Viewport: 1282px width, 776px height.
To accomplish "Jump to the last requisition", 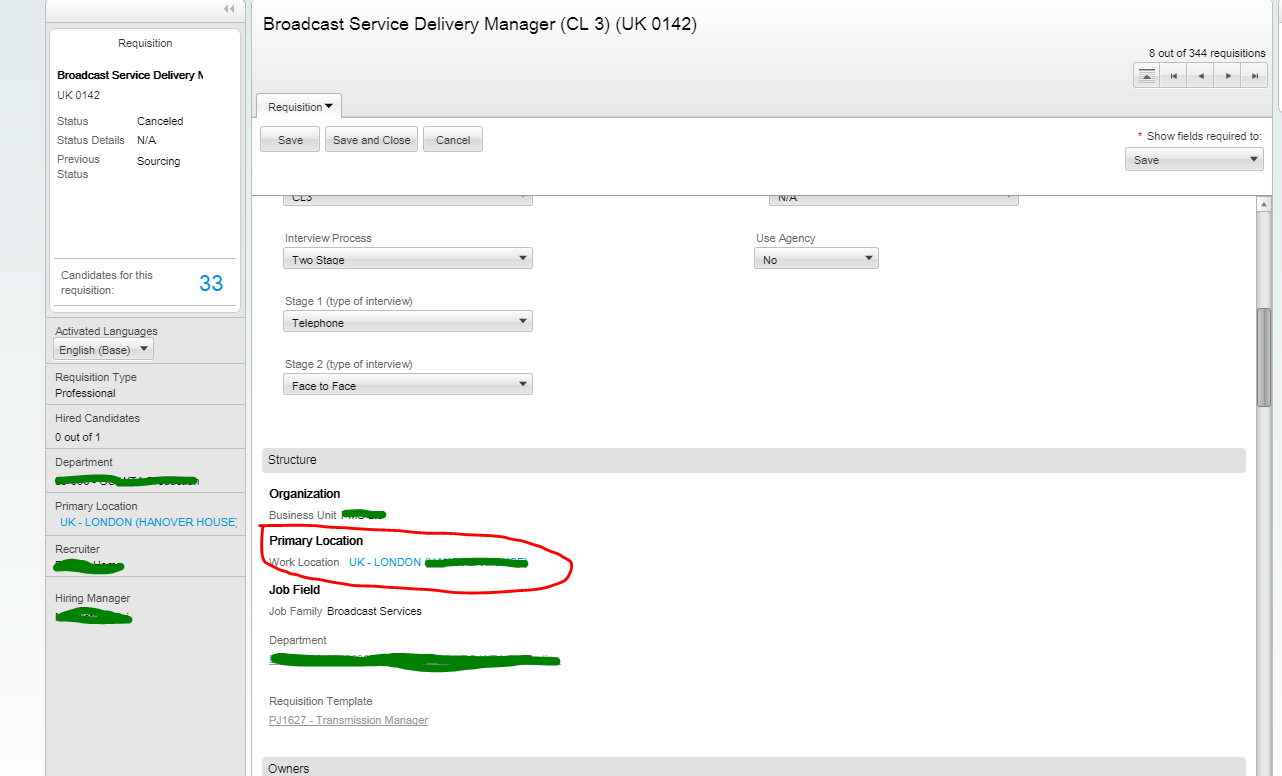I will 1253,74.
